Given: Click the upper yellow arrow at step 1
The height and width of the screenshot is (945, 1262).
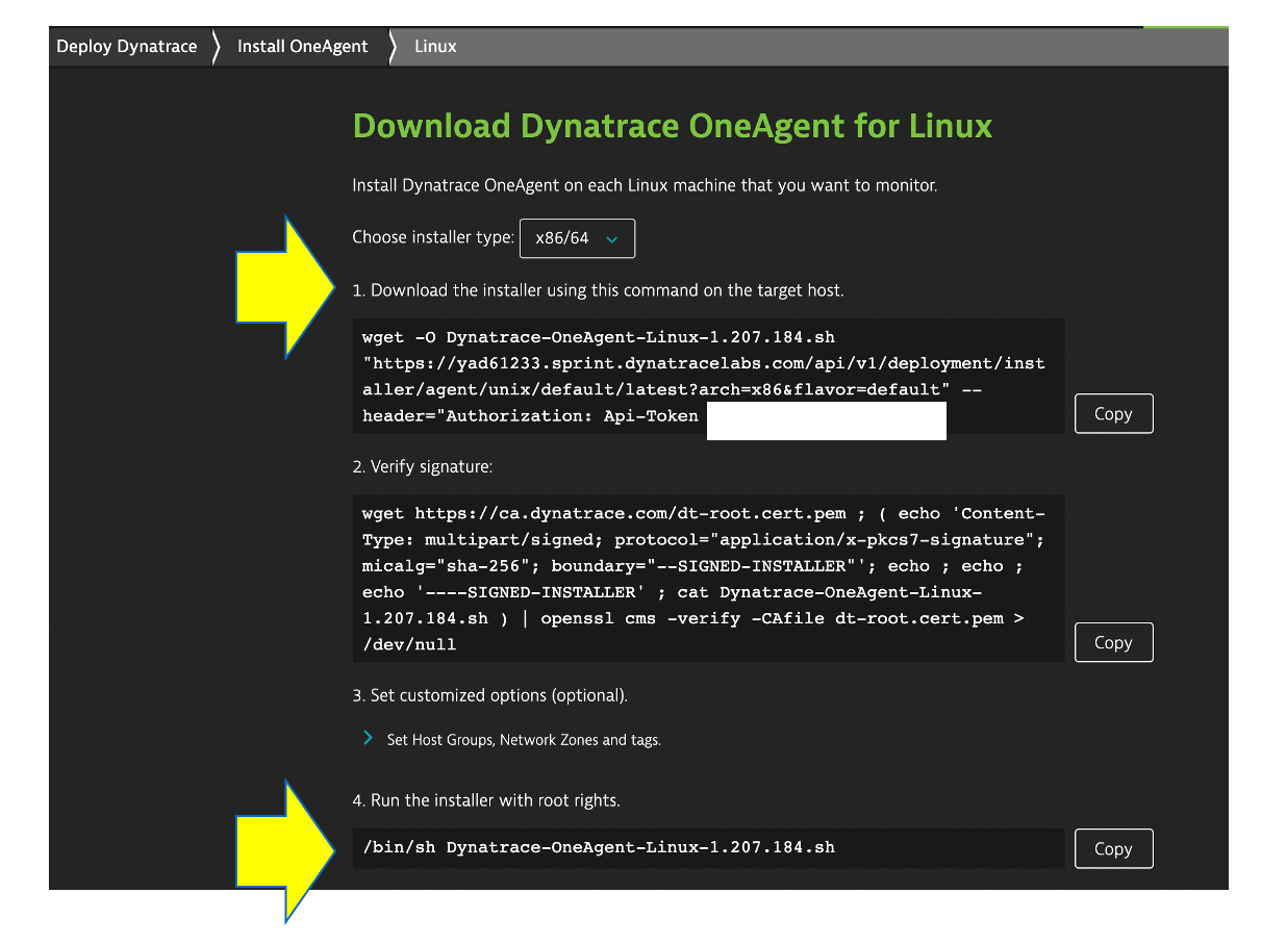Looking at the screenshot, I should (285, 288).
